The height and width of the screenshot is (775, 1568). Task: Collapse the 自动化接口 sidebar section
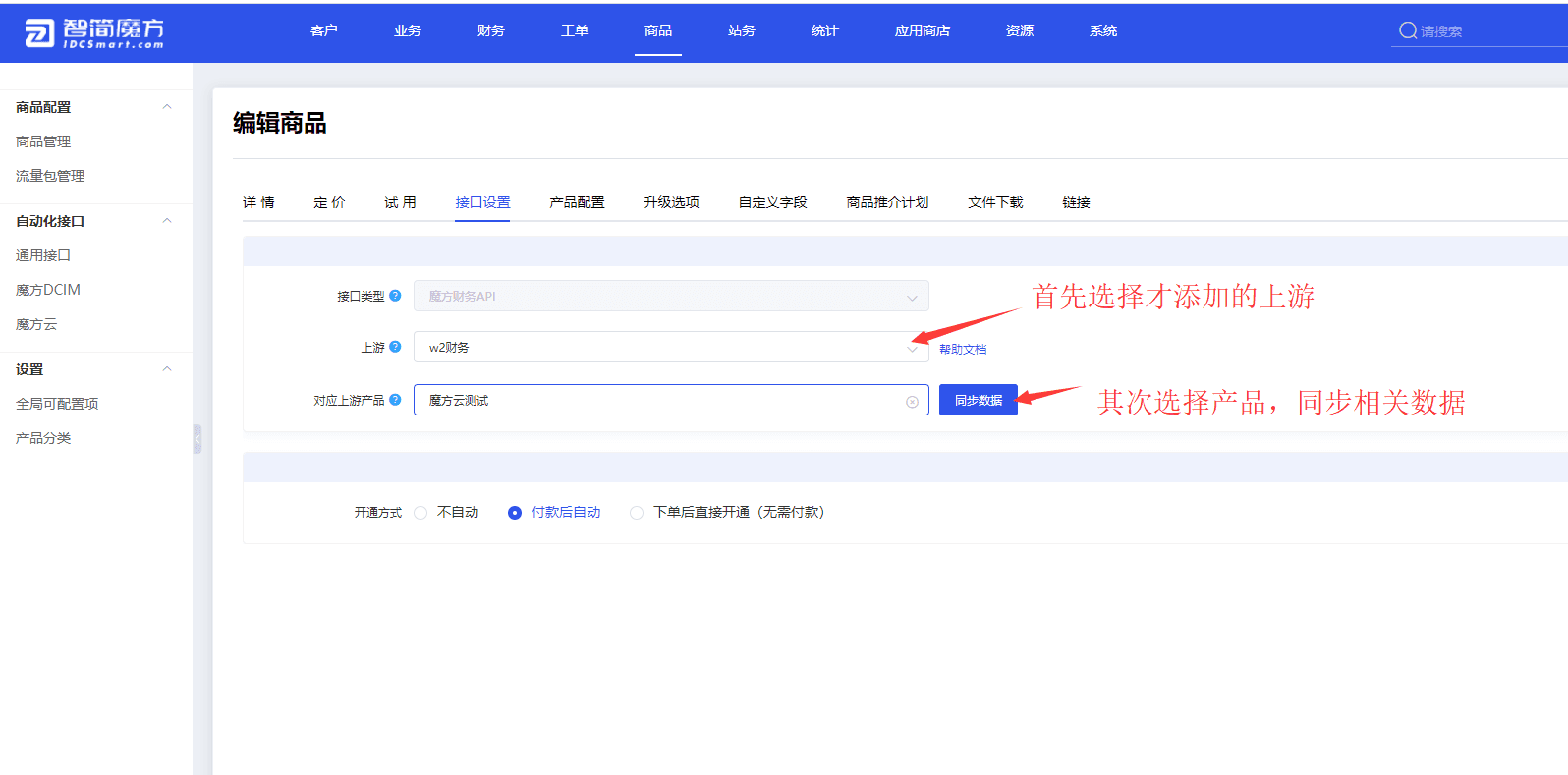[x=167, y=221]
